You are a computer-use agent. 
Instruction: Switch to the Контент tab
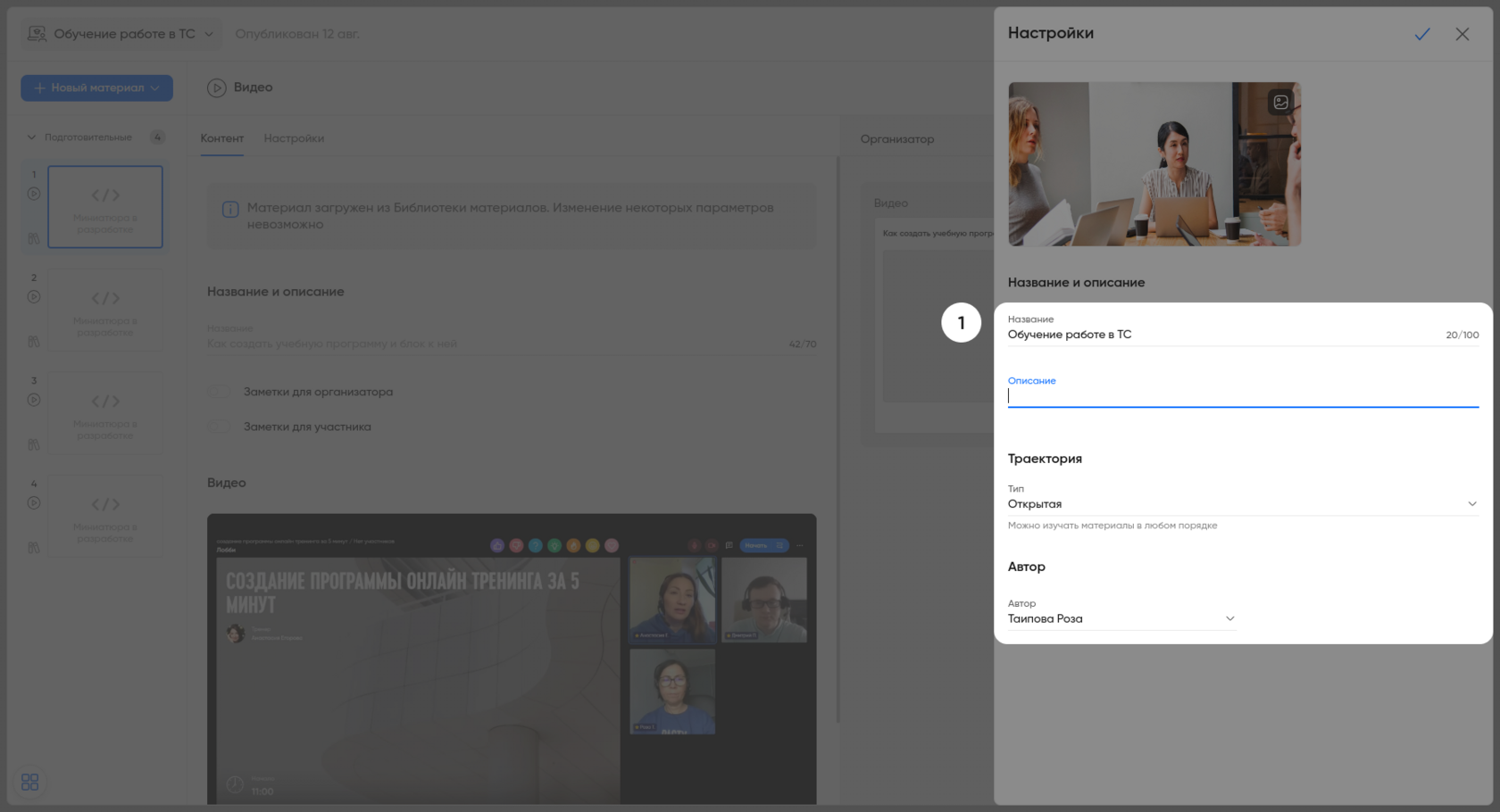click(221, 138)
